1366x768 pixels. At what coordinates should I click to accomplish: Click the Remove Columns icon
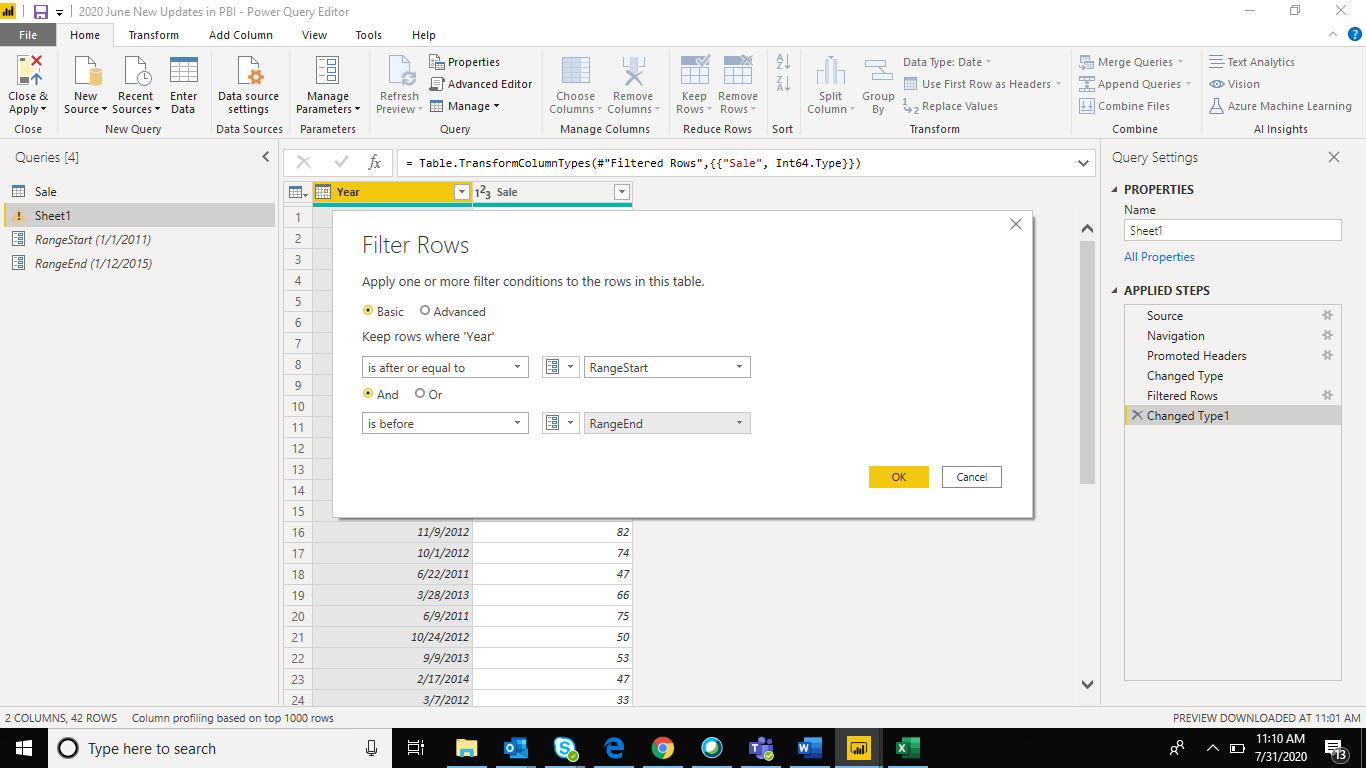(x=633, y=72)
